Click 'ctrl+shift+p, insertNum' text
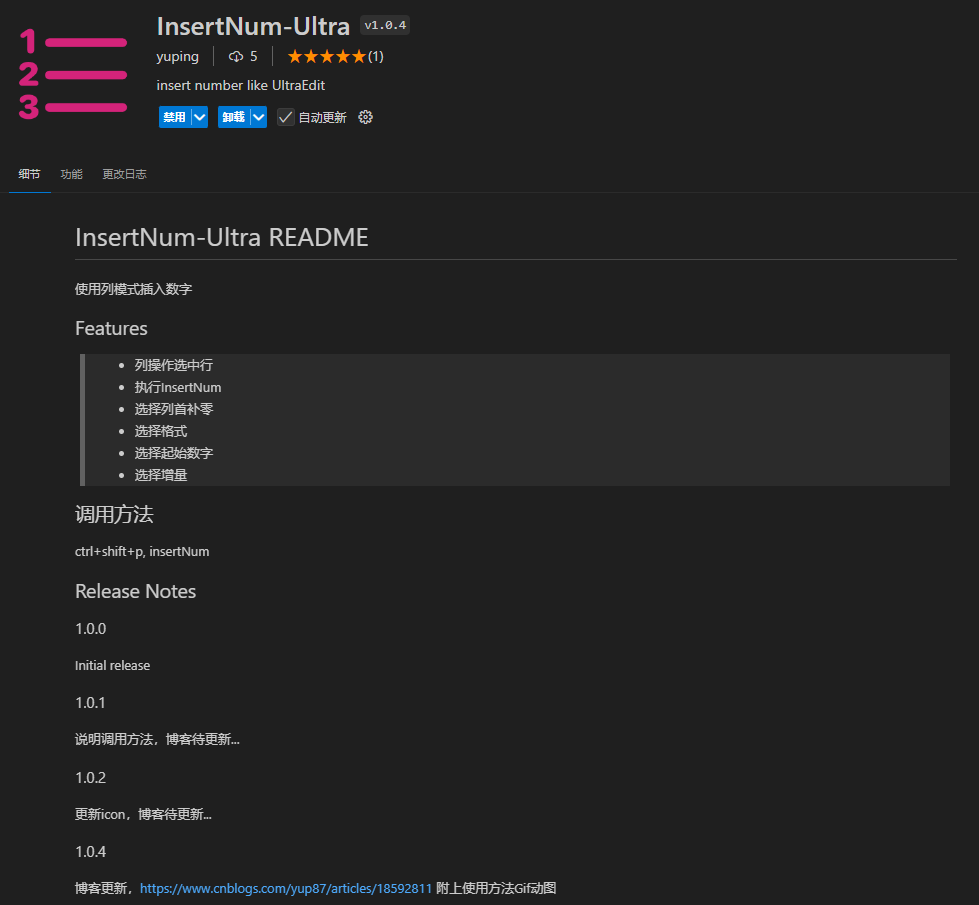Viewport: 979px width, 905px height. pyautogui.click(x=142, y=551)
